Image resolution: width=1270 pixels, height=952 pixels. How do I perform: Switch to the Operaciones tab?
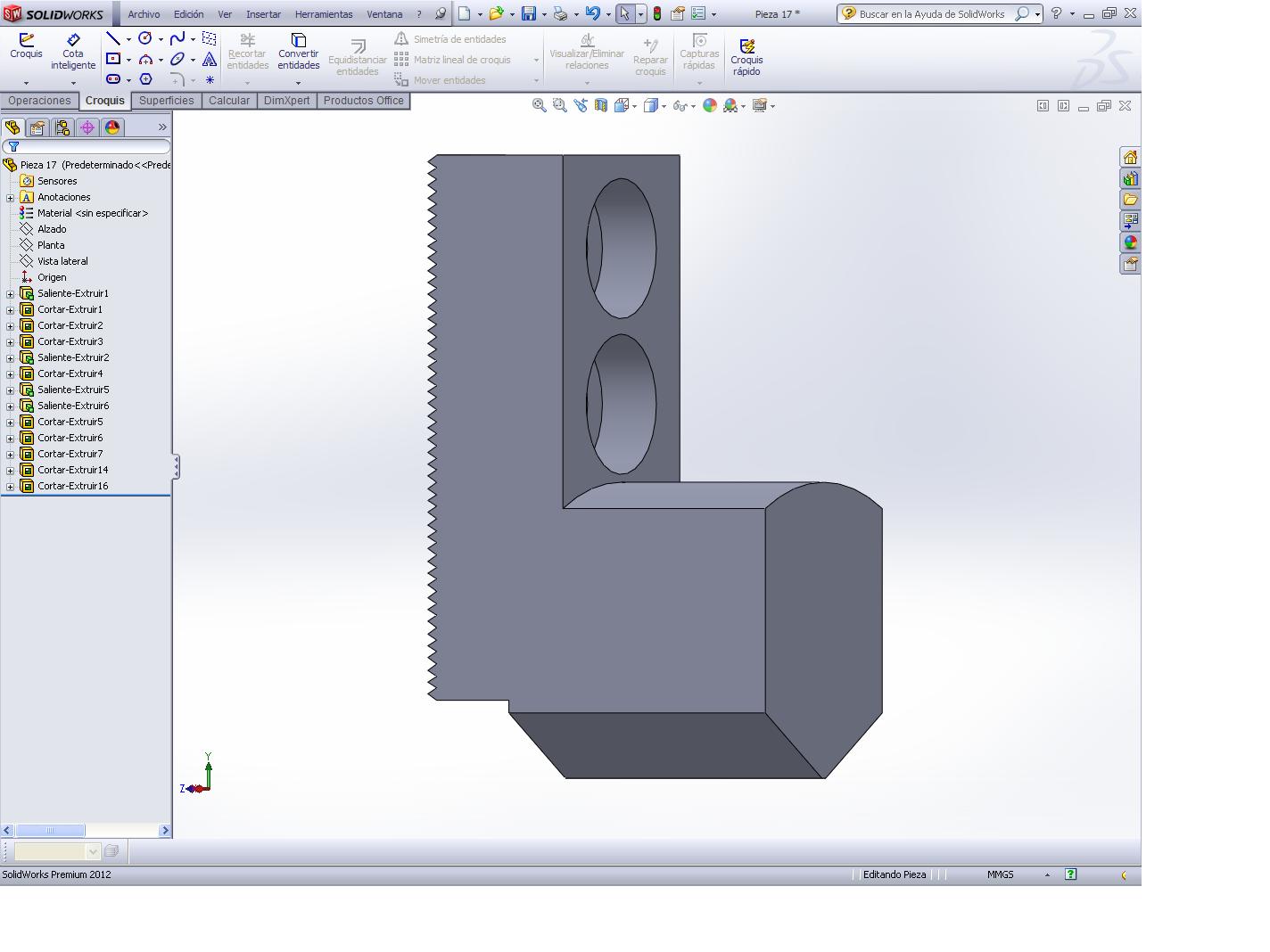coord(39,101)
